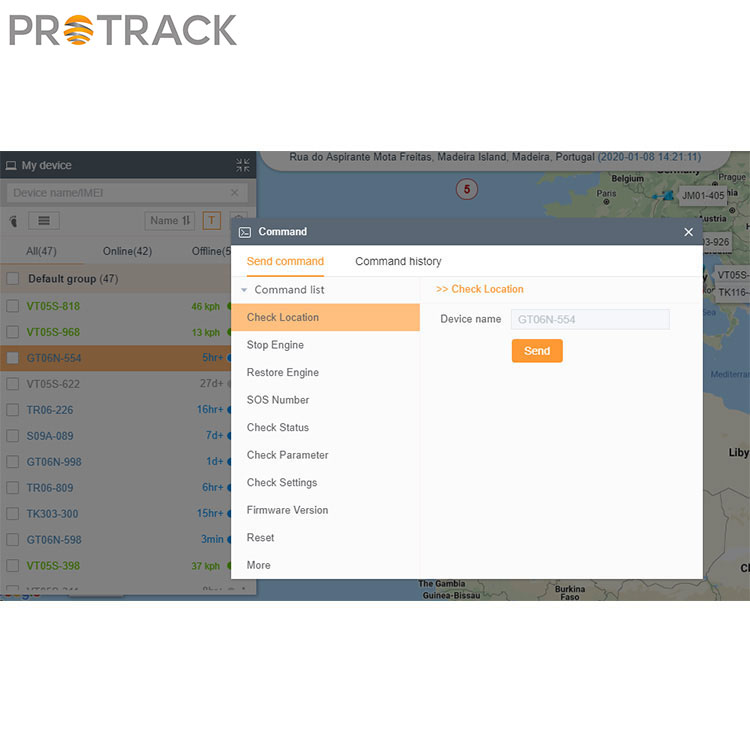Check the GT06N-998 device checkbox
Image resolution: width=750 pixels, height=750 pixels.
pyautogui.click(x=13, y=462)
